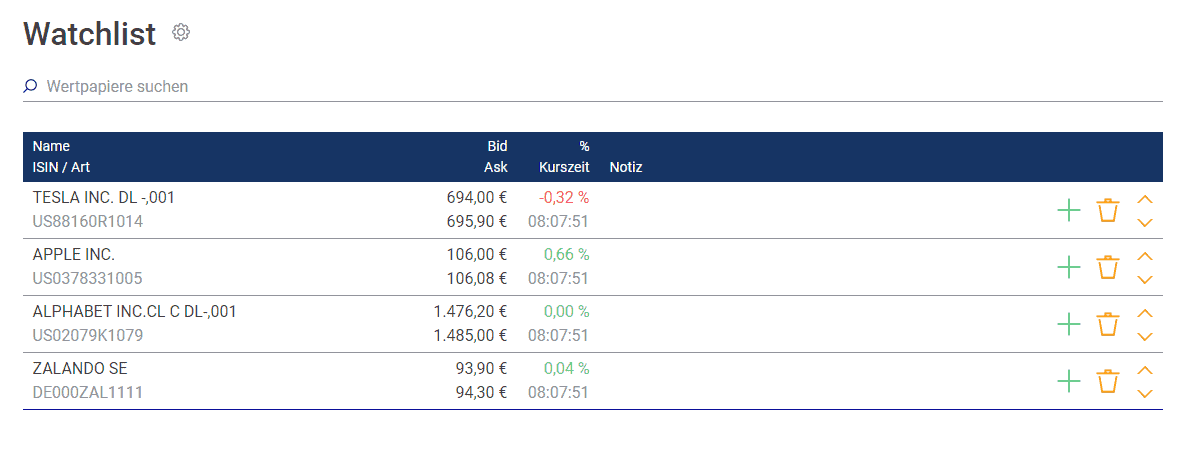Click the 0,04 % change value

567,369
